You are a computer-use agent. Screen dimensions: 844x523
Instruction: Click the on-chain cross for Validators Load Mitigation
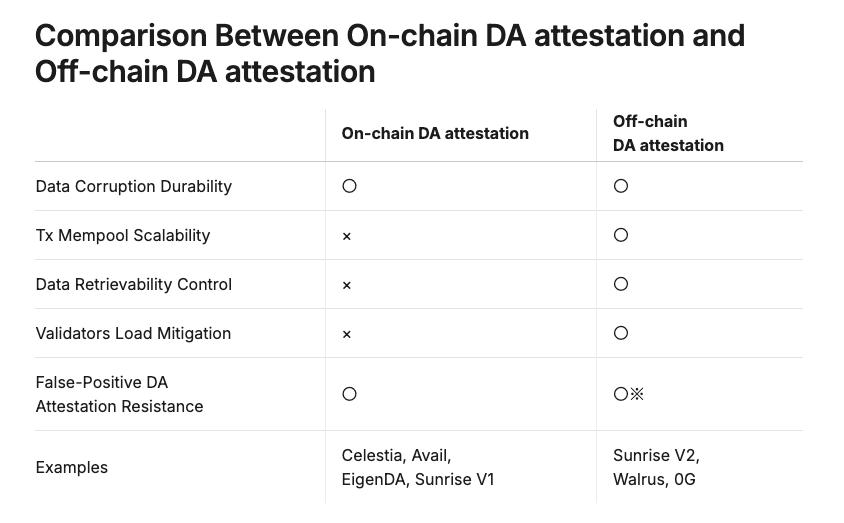[347, 334]
